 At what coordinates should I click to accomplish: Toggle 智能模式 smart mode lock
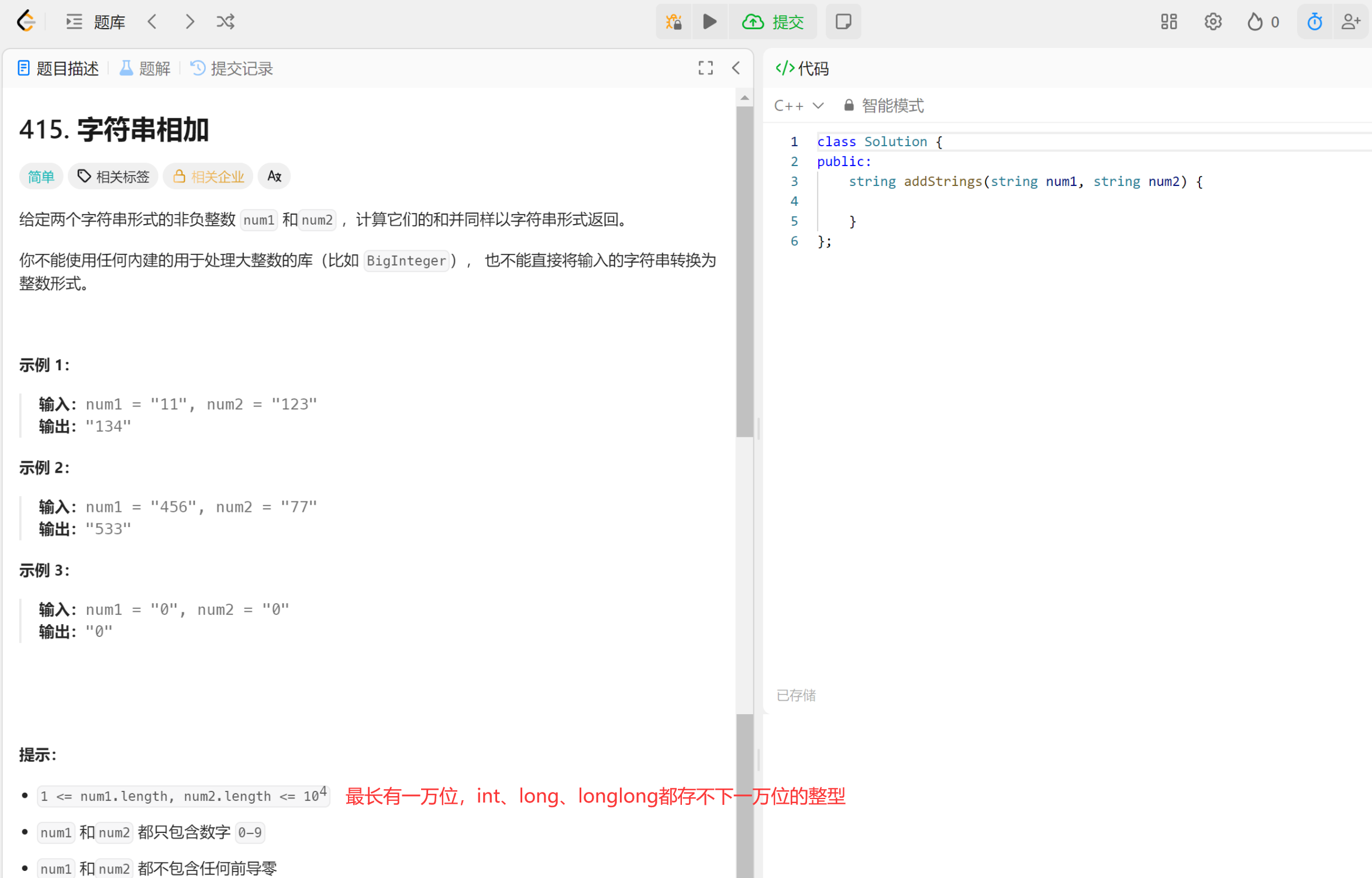(x=883, y=106)
